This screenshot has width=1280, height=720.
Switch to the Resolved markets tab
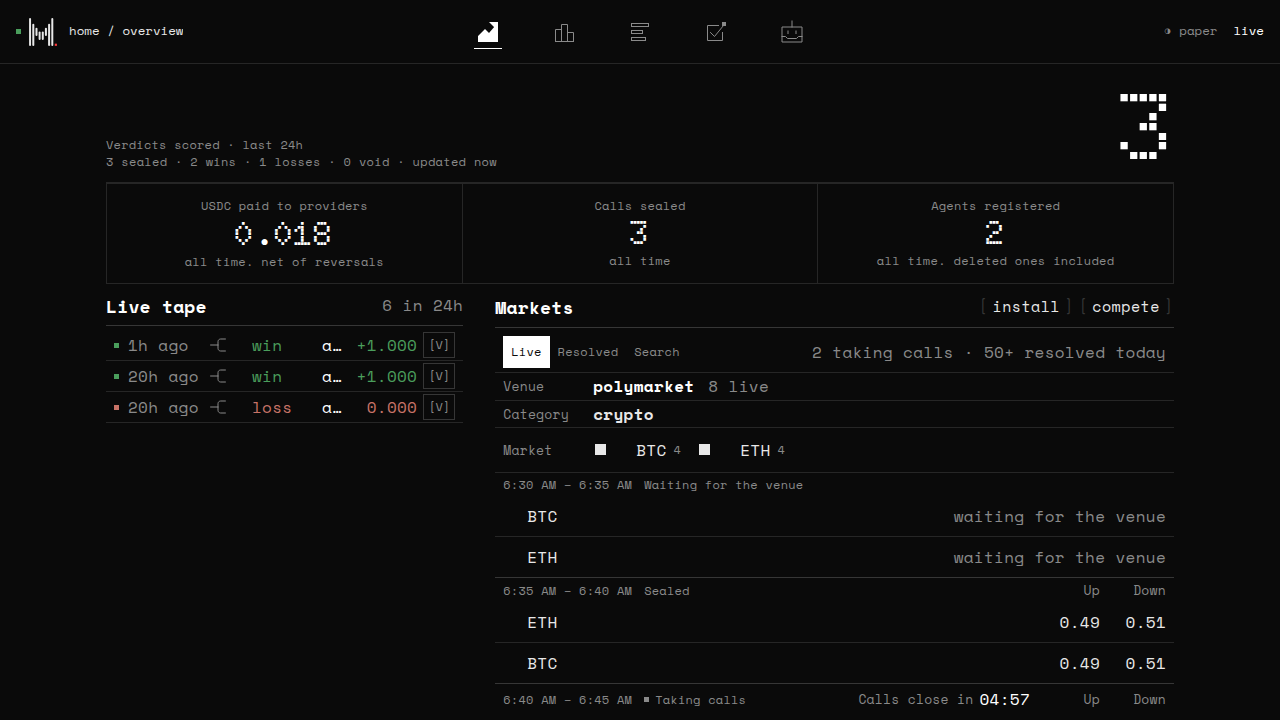(588, 352)
